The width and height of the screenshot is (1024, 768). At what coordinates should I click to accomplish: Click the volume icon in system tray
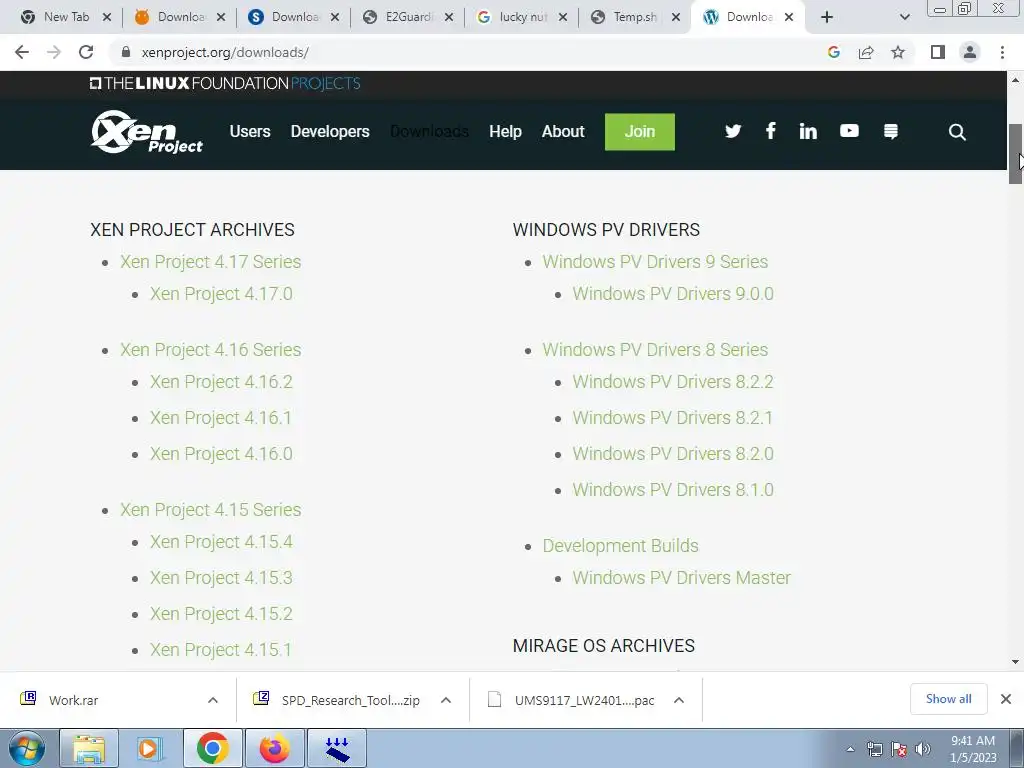(923, 749)
